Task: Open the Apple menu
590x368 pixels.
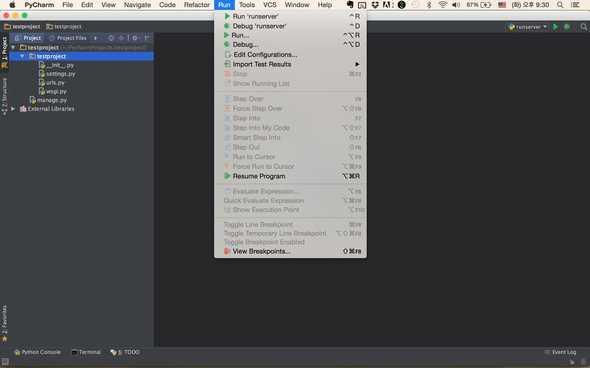Action: click(x=12, y=5)
